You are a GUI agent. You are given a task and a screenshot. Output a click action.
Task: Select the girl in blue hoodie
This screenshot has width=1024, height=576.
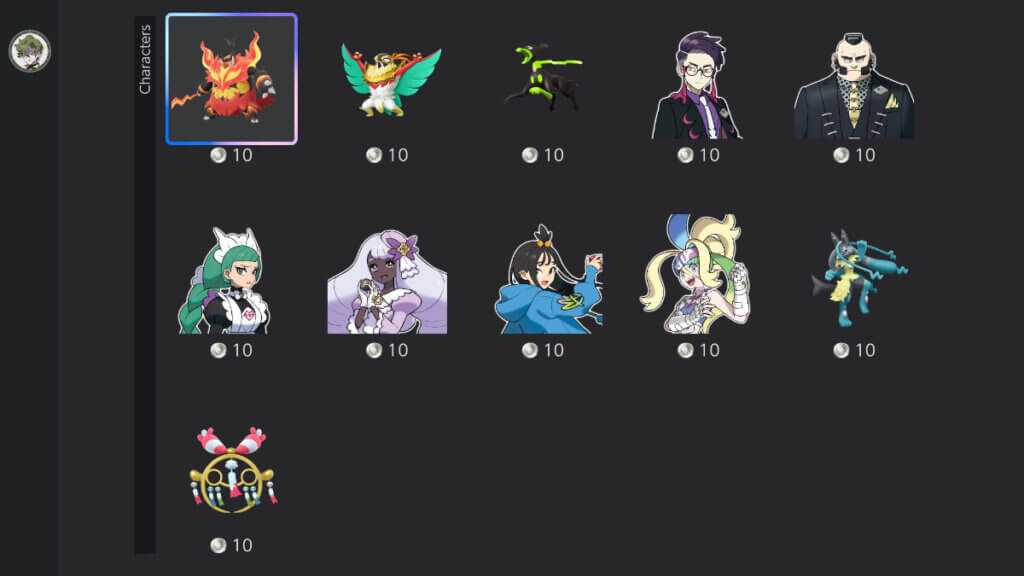click(549, 279)
